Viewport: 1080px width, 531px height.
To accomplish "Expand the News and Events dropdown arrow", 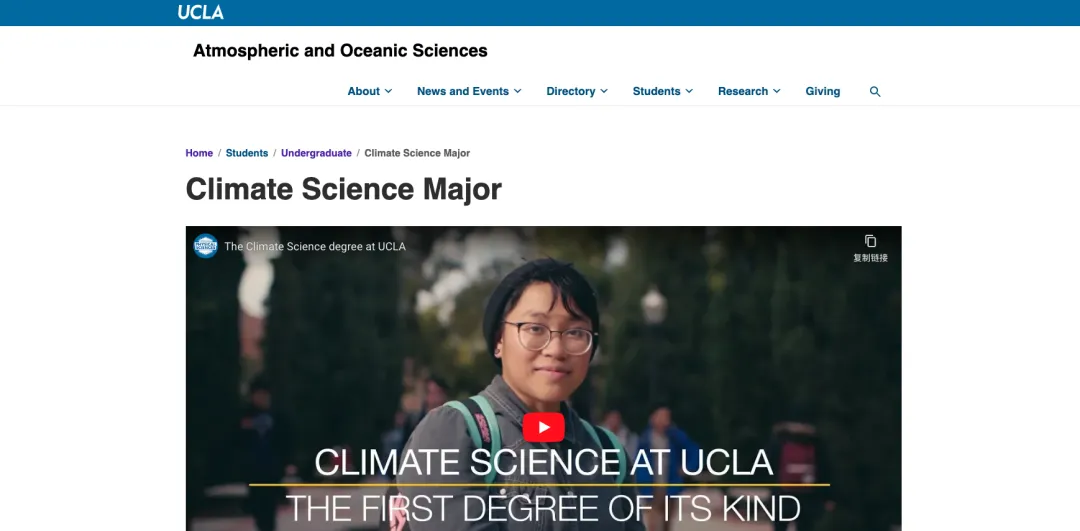I will [x=518, y=91].
